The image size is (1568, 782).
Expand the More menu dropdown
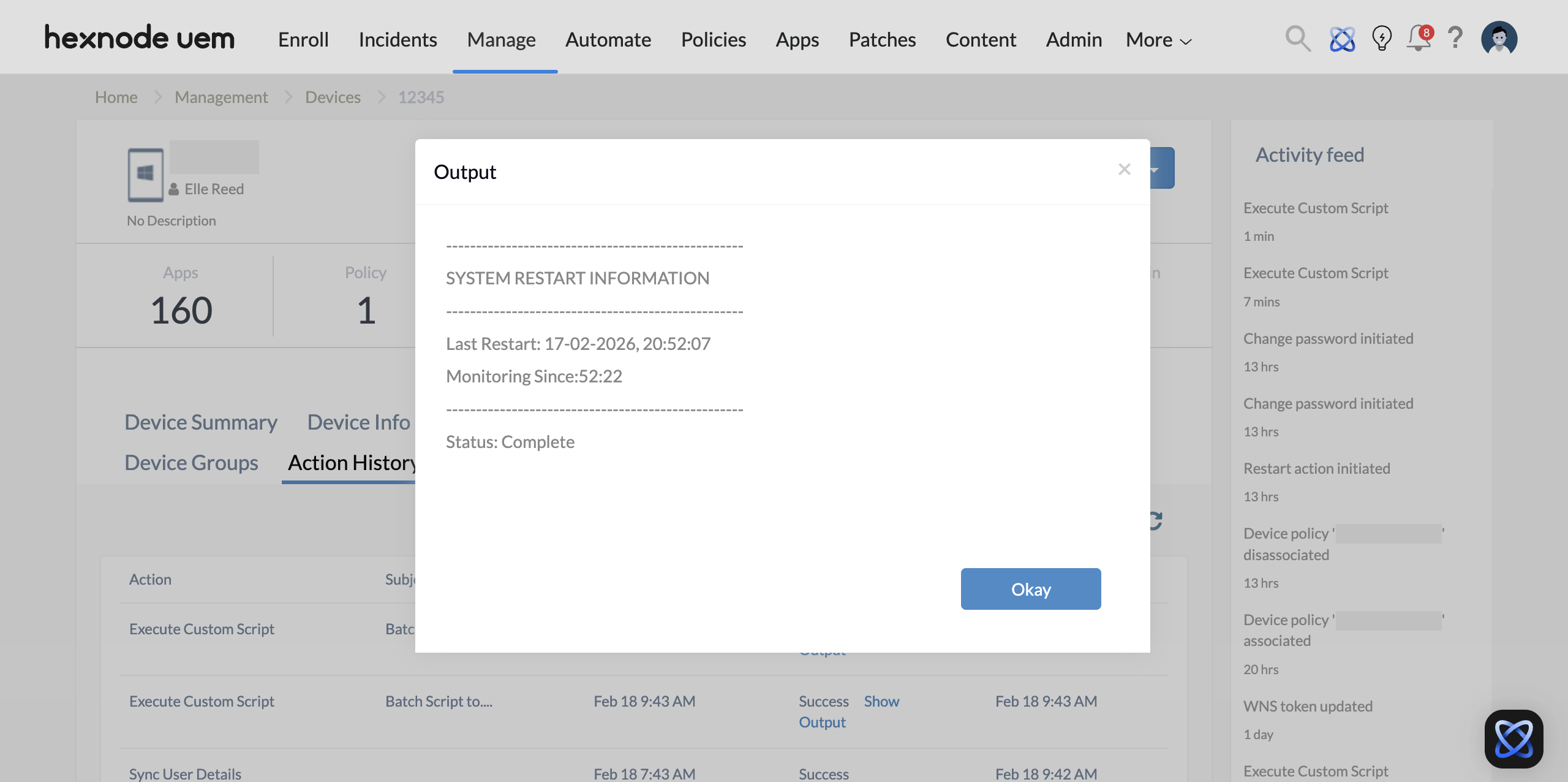1158,40
